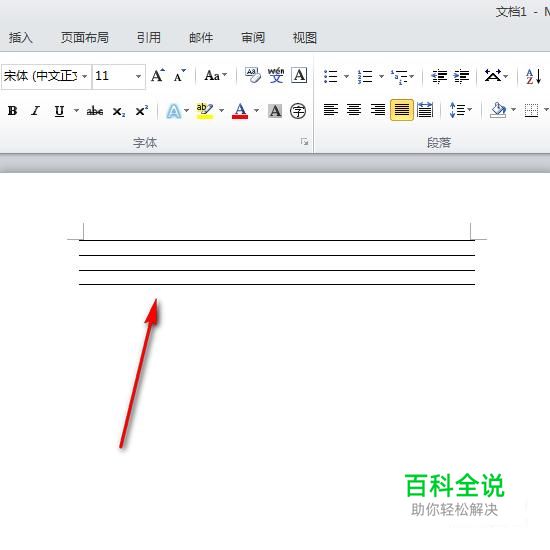Apply paragraph borders icon

[531, 110]
